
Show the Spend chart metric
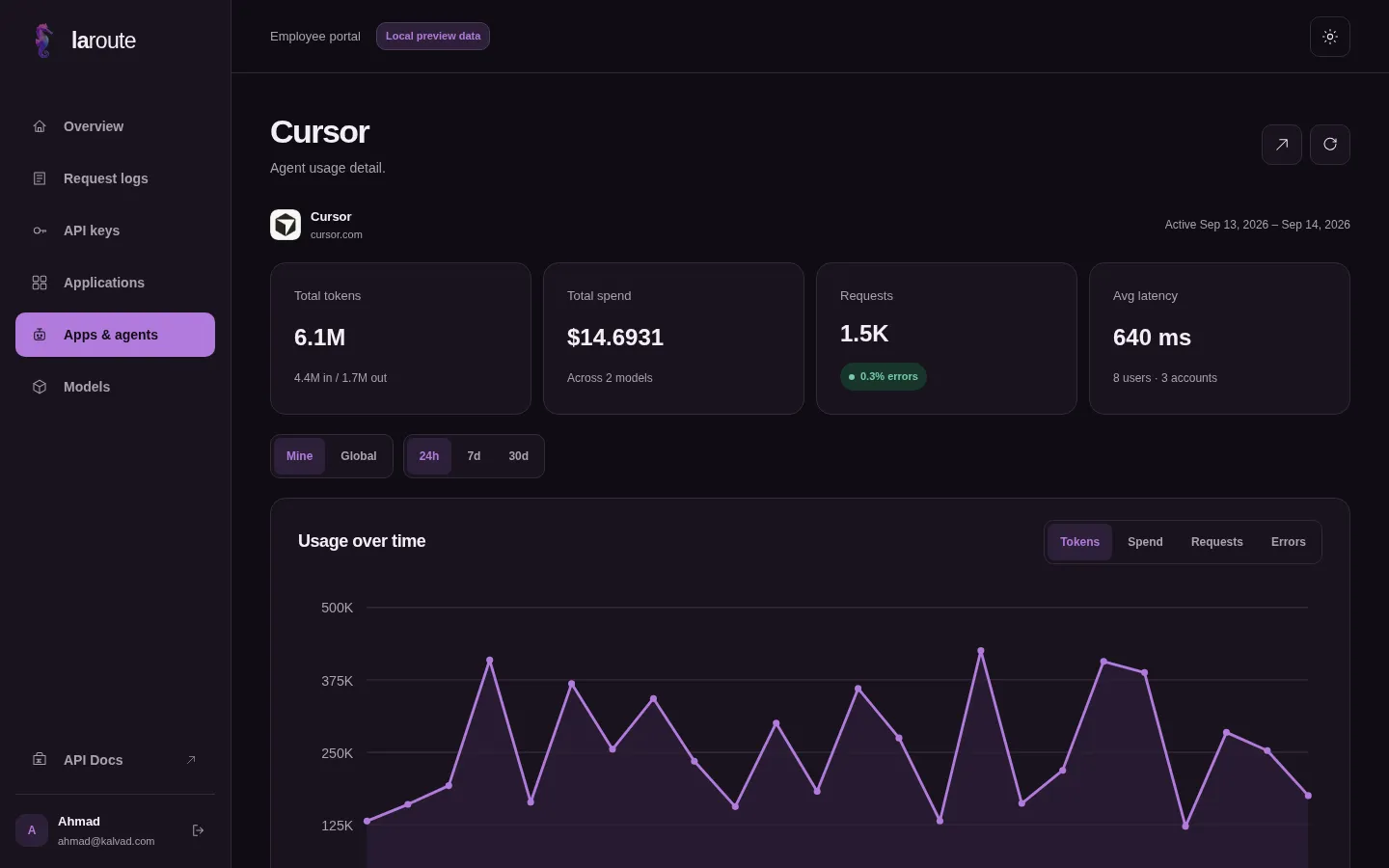1145,542
